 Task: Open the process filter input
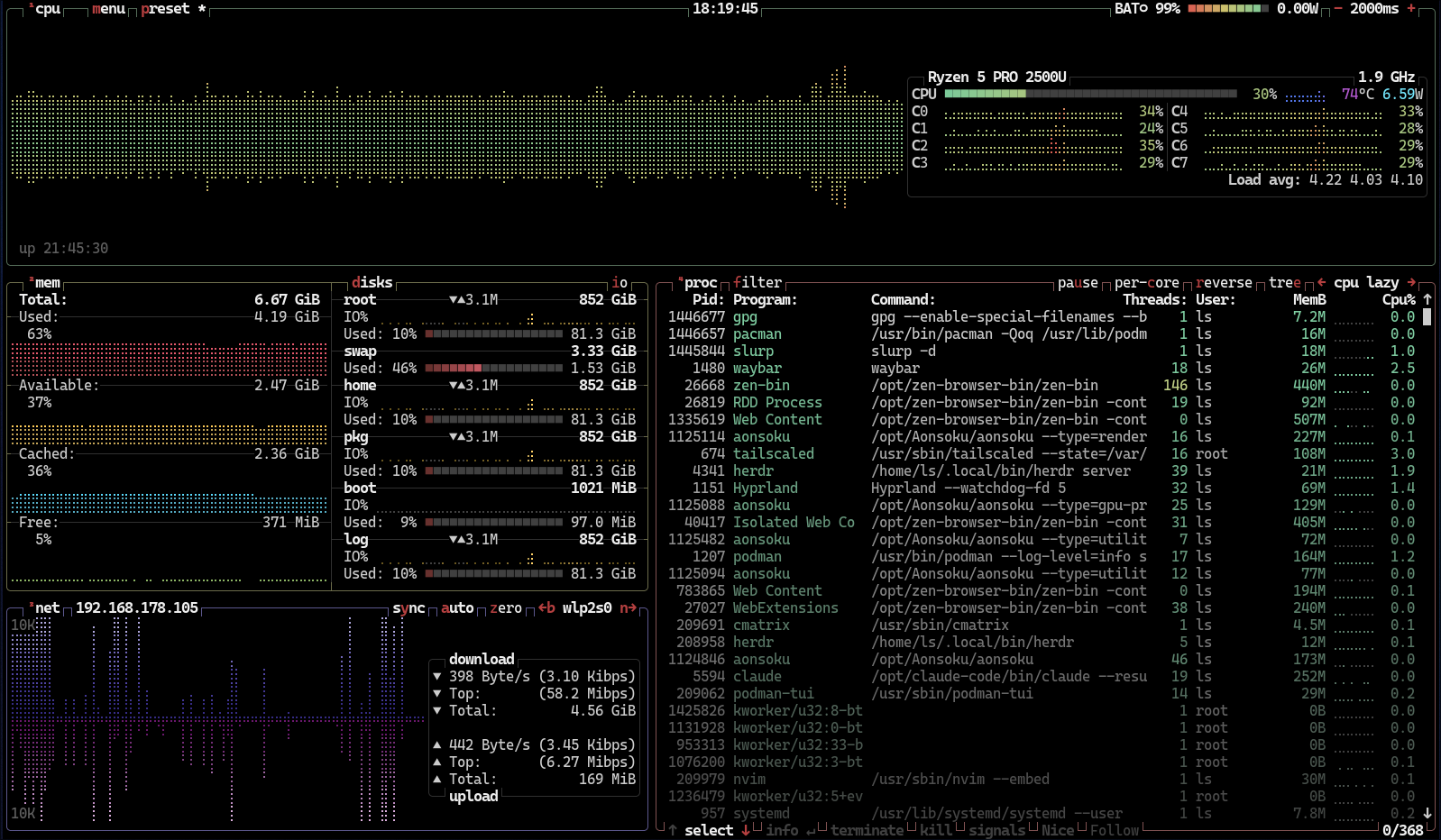pos(757,282)
